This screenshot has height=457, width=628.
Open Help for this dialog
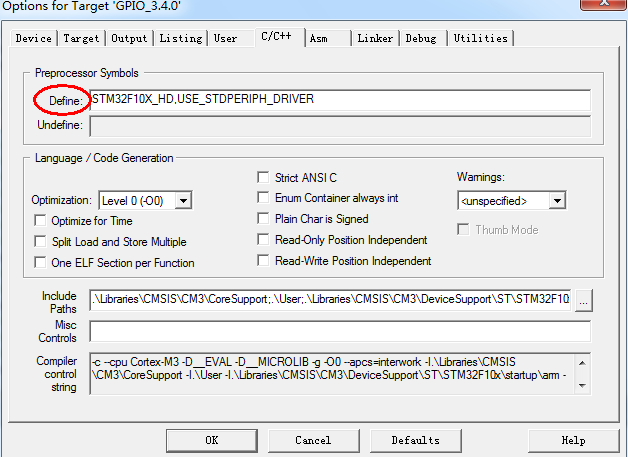[574, 441]
